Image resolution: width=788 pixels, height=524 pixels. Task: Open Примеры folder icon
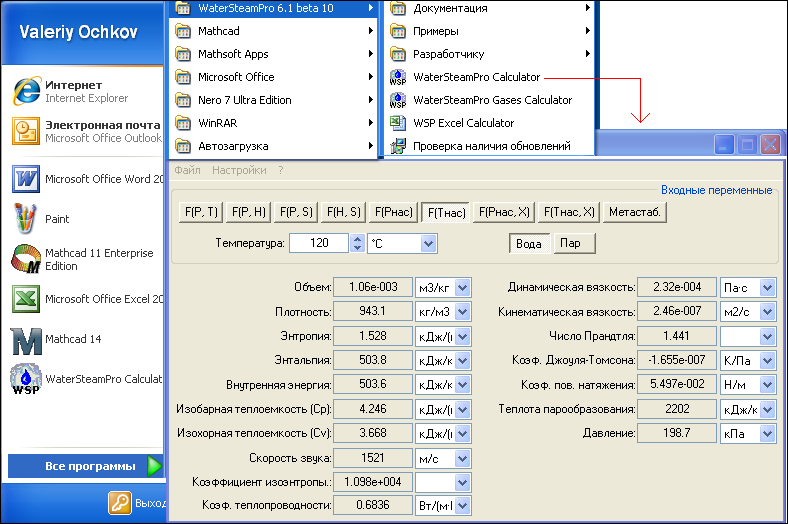tap(398, 31)
